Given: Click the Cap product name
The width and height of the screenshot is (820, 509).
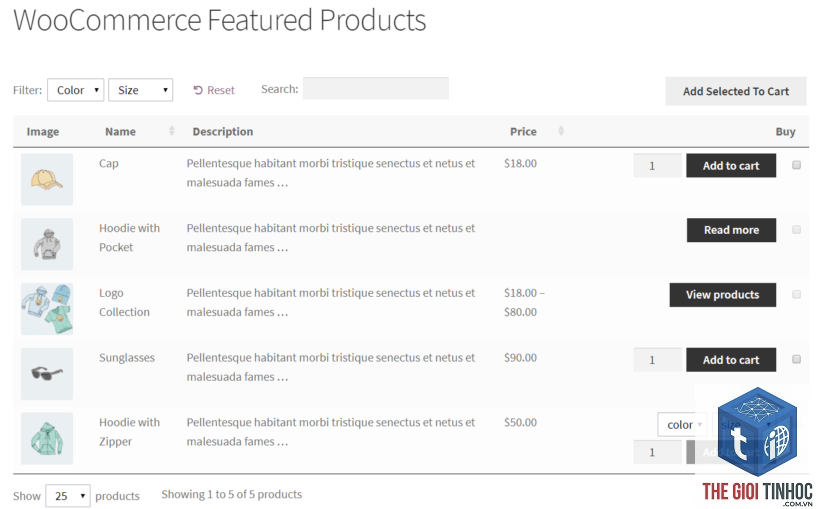Looking at the screenshot, I should click(109, 163).
